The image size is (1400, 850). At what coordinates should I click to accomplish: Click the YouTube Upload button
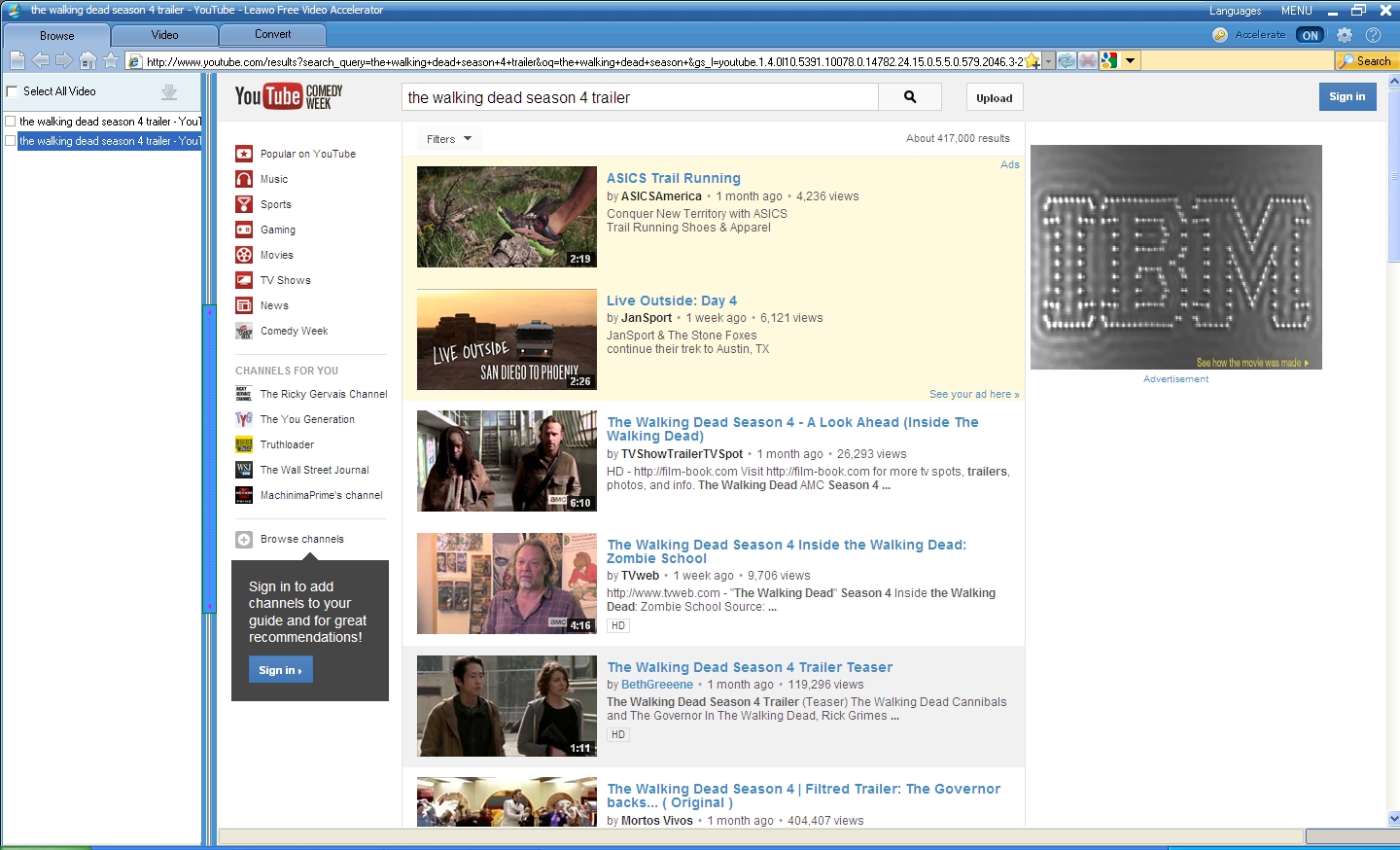tap(995, 97)
